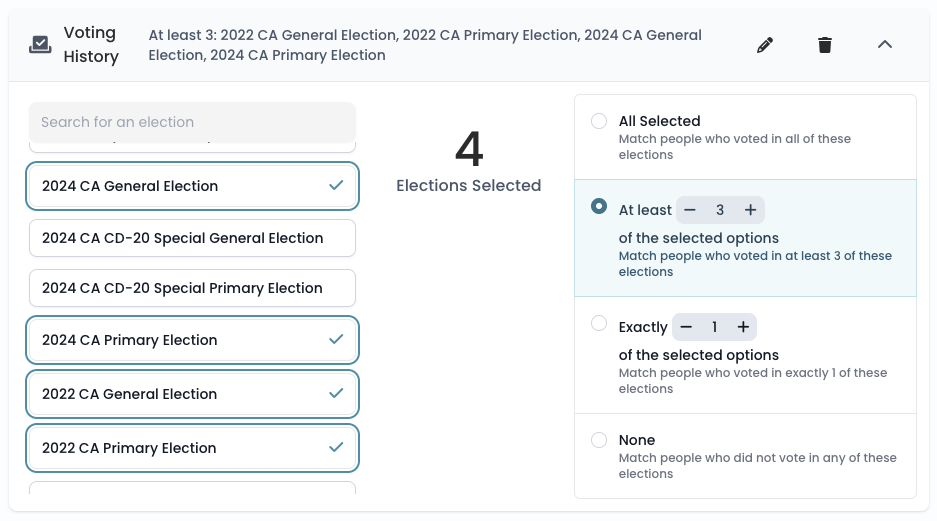Increase the At least count with plus

click(750, 210)
